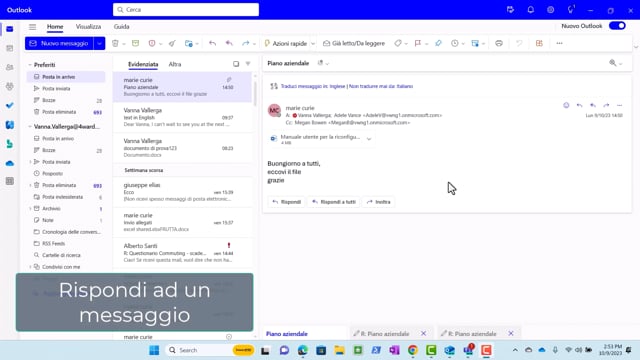Click the Delete trash icon in toolbar
This screenshot has height=360, width=640.
115,43
